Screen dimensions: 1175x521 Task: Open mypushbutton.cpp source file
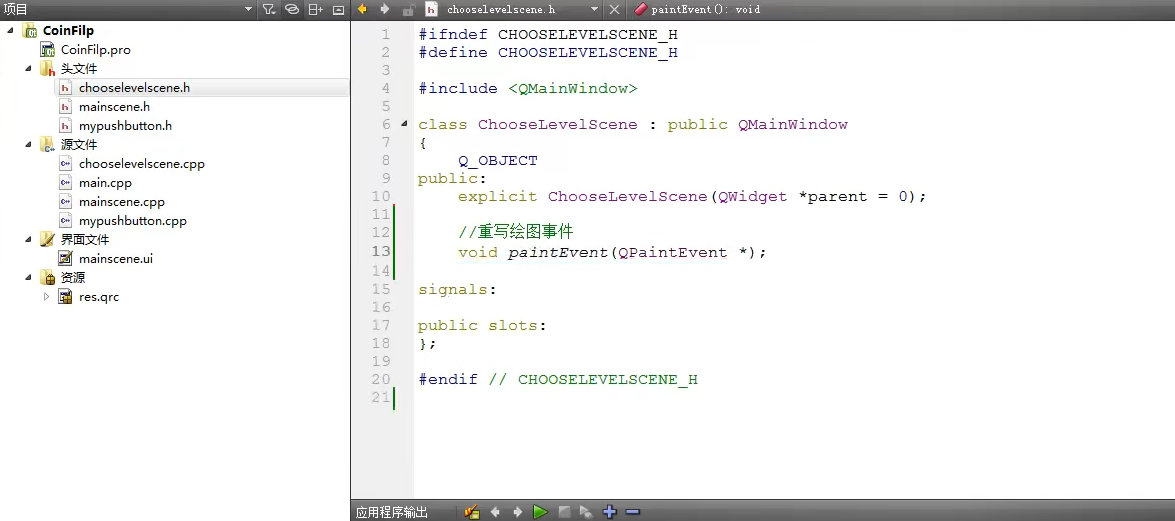pyautogui.click(x=133, y=221)
